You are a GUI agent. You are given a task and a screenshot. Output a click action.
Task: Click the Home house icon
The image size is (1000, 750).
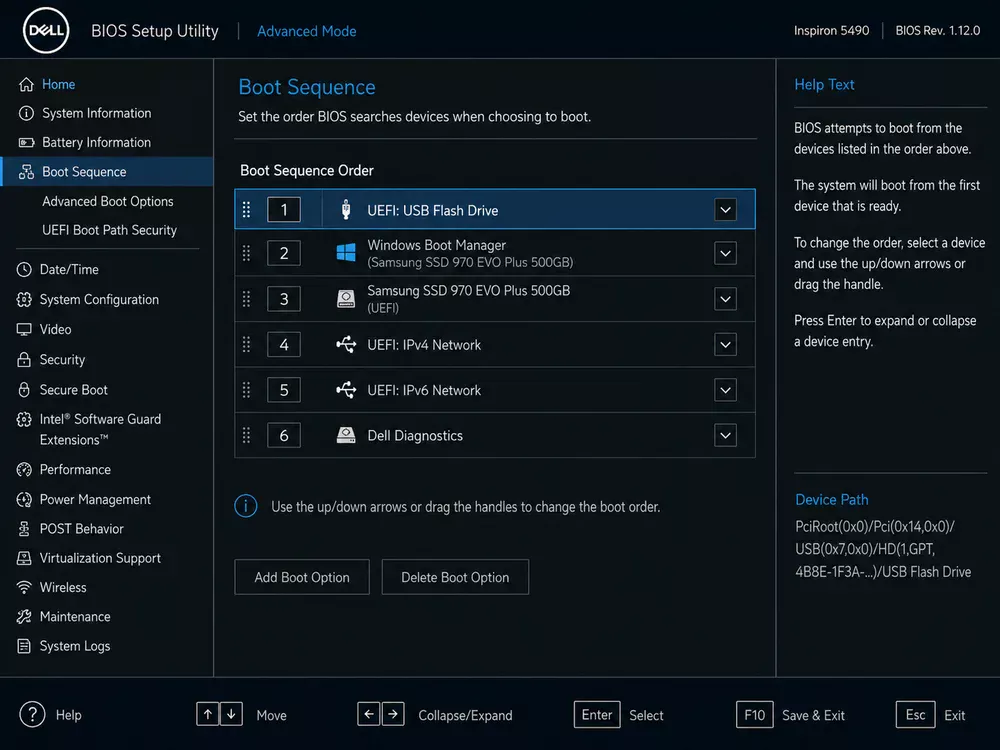(x=26, y=84)
